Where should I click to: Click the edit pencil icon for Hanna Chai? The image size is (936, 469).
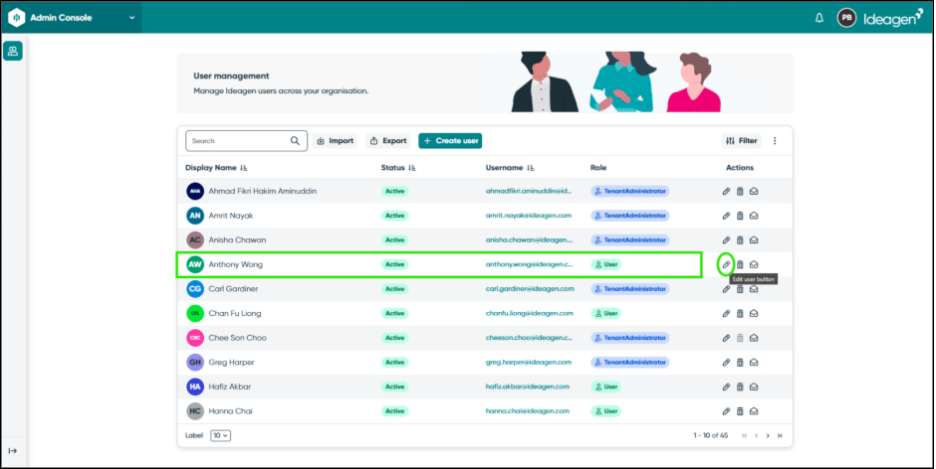(x=726, y=410)
